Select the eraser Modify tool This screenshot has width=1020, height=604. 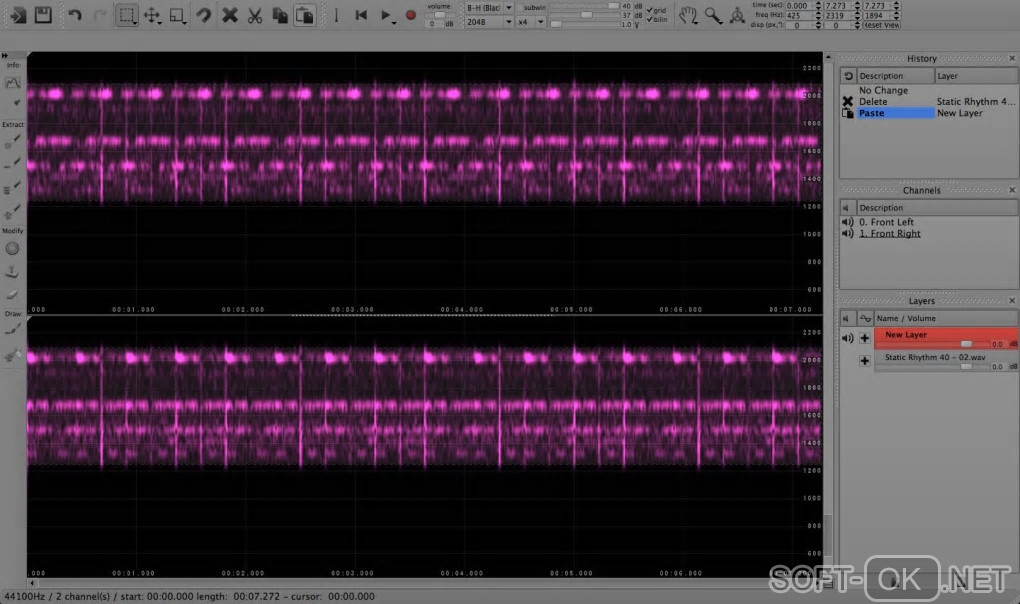coord(12,295)
